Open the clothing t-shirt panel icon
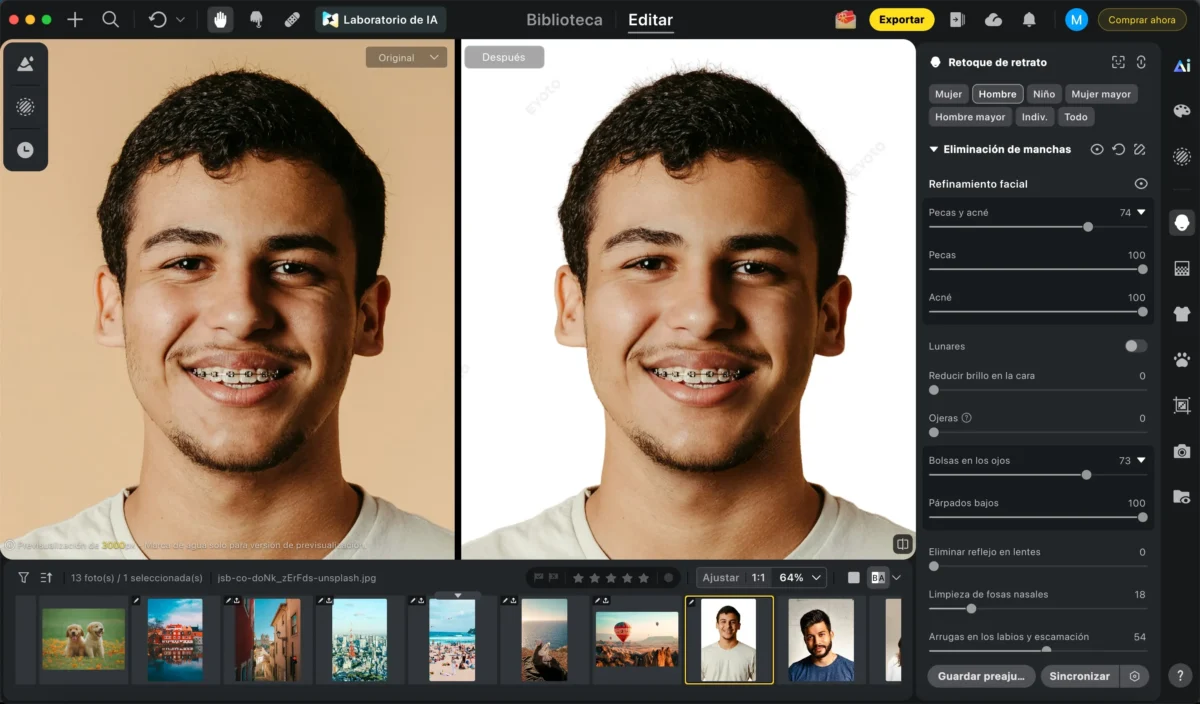The width and height of the screenshot is (1200, 704). 1181,313
